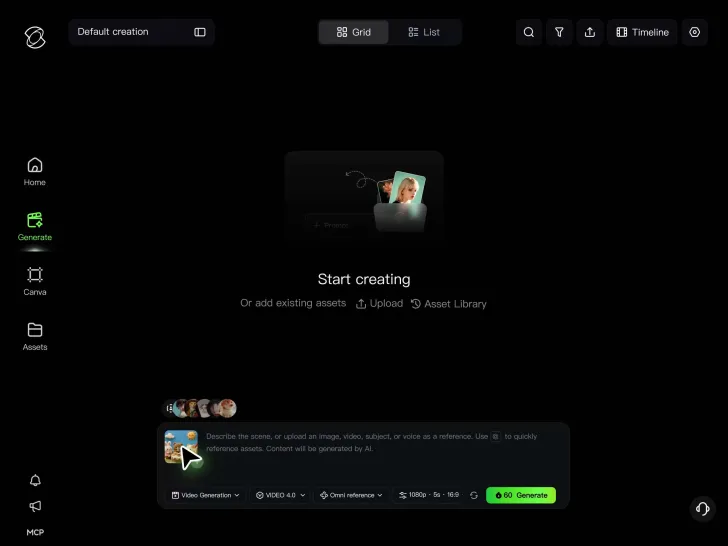Click the @ reference key in the prompt hint

point(496,436)
